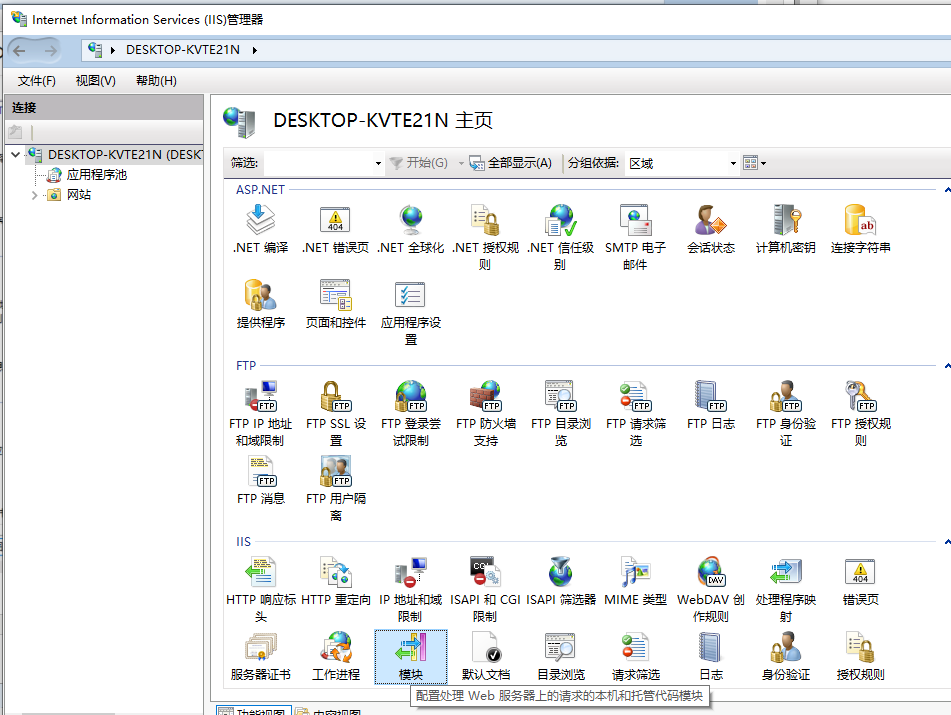Open FTP 身份验证 feature
The image size is (951, 715).
click(x=785, y=414)
